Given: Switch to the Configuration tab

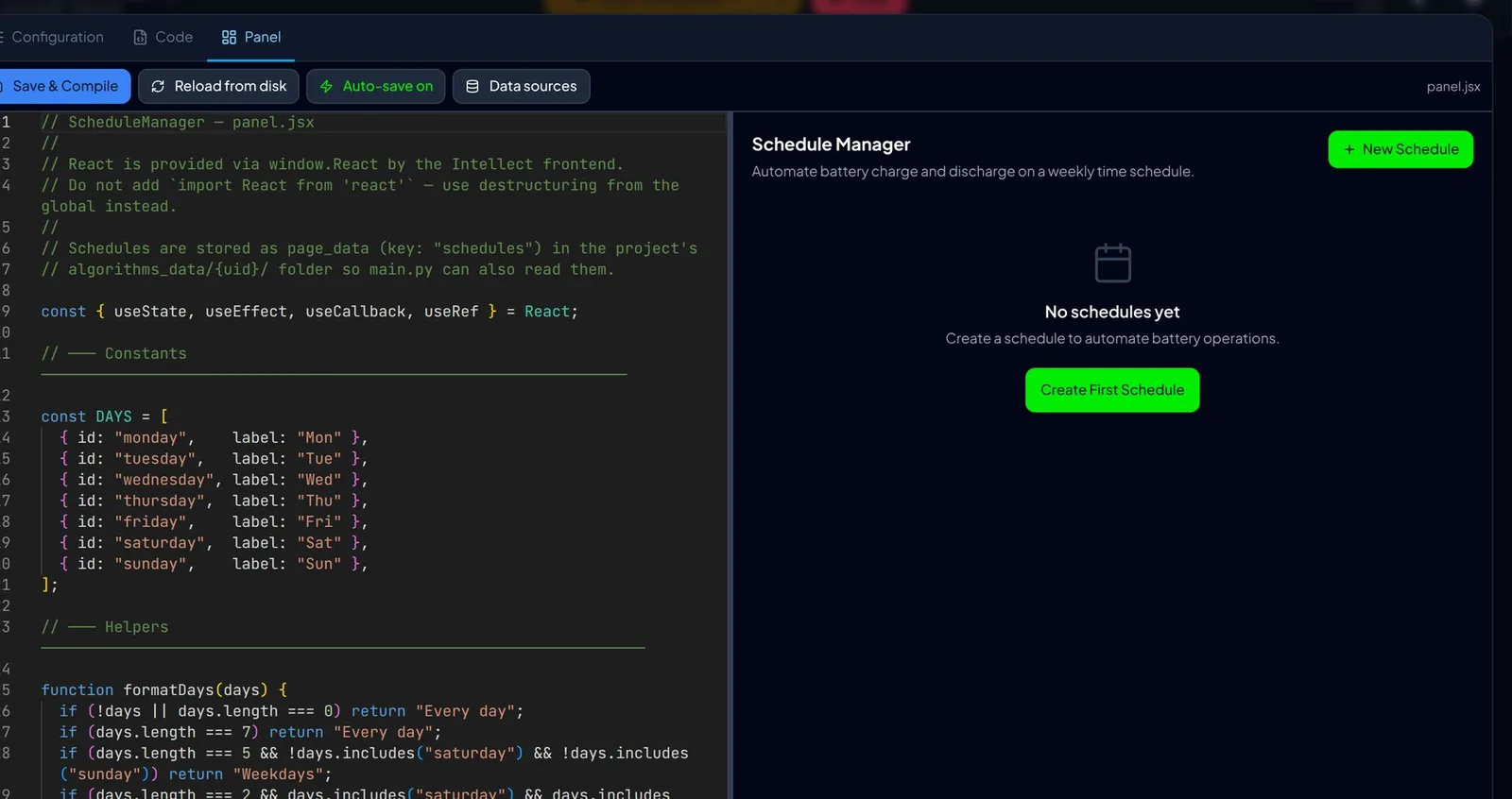Looking at the screenshot, I should (52, 37).
